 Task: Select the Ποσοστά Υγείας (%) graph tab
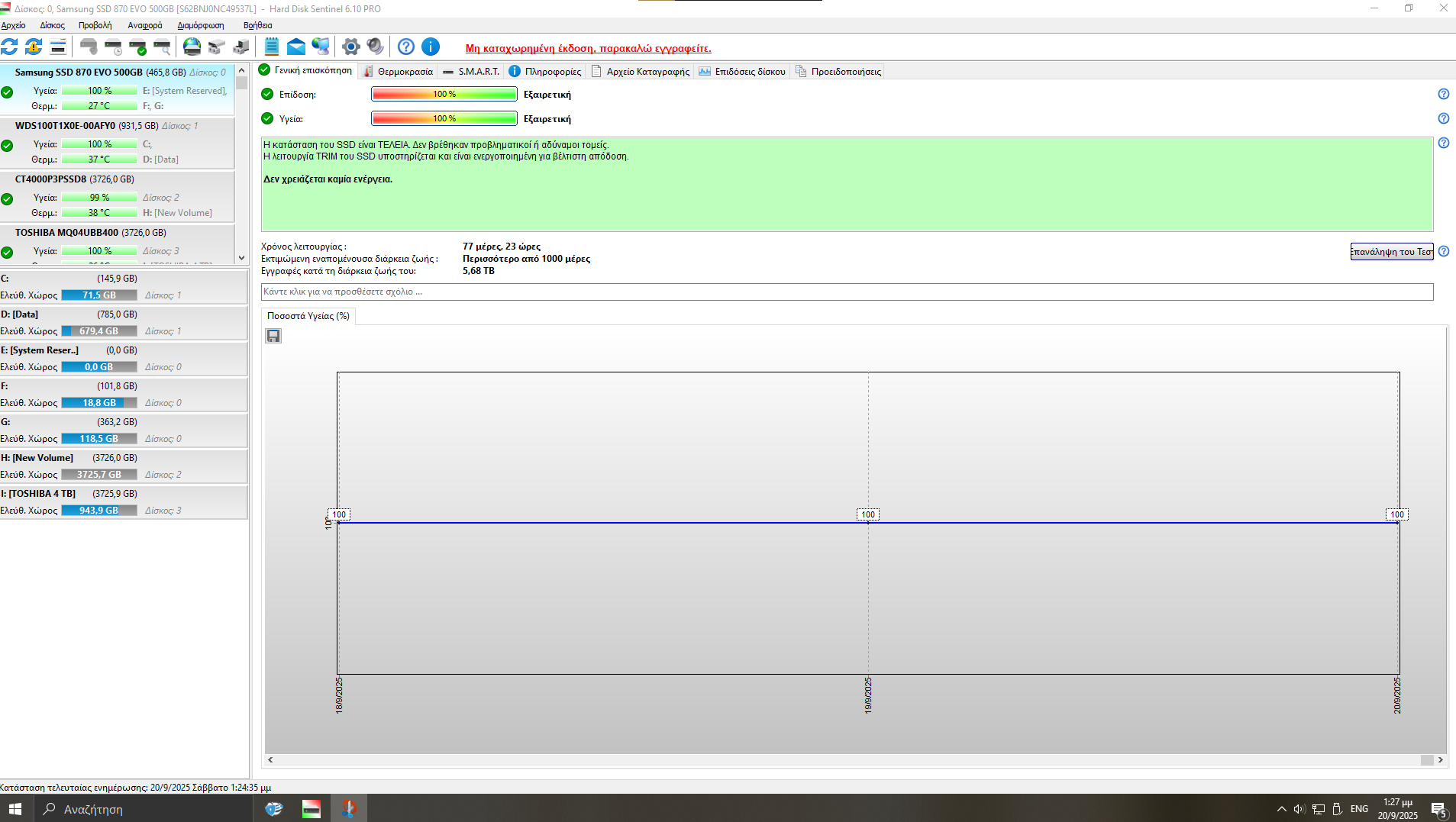pos(308,316)
